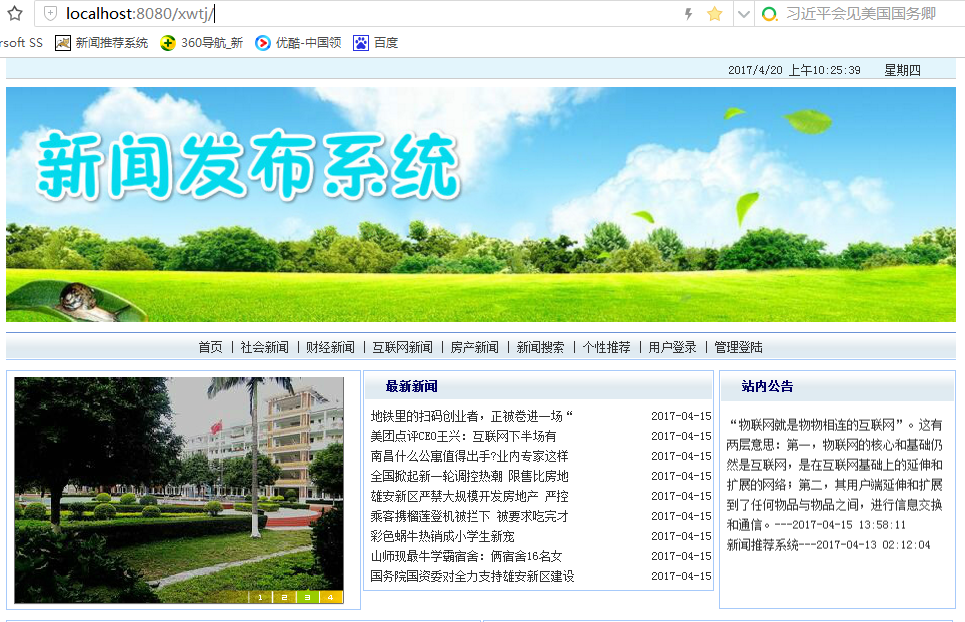The image size is (965, 622).
Task: Open news 彩色蜗牛热销成小学生新宠
Action: click(x=442, y=536)
